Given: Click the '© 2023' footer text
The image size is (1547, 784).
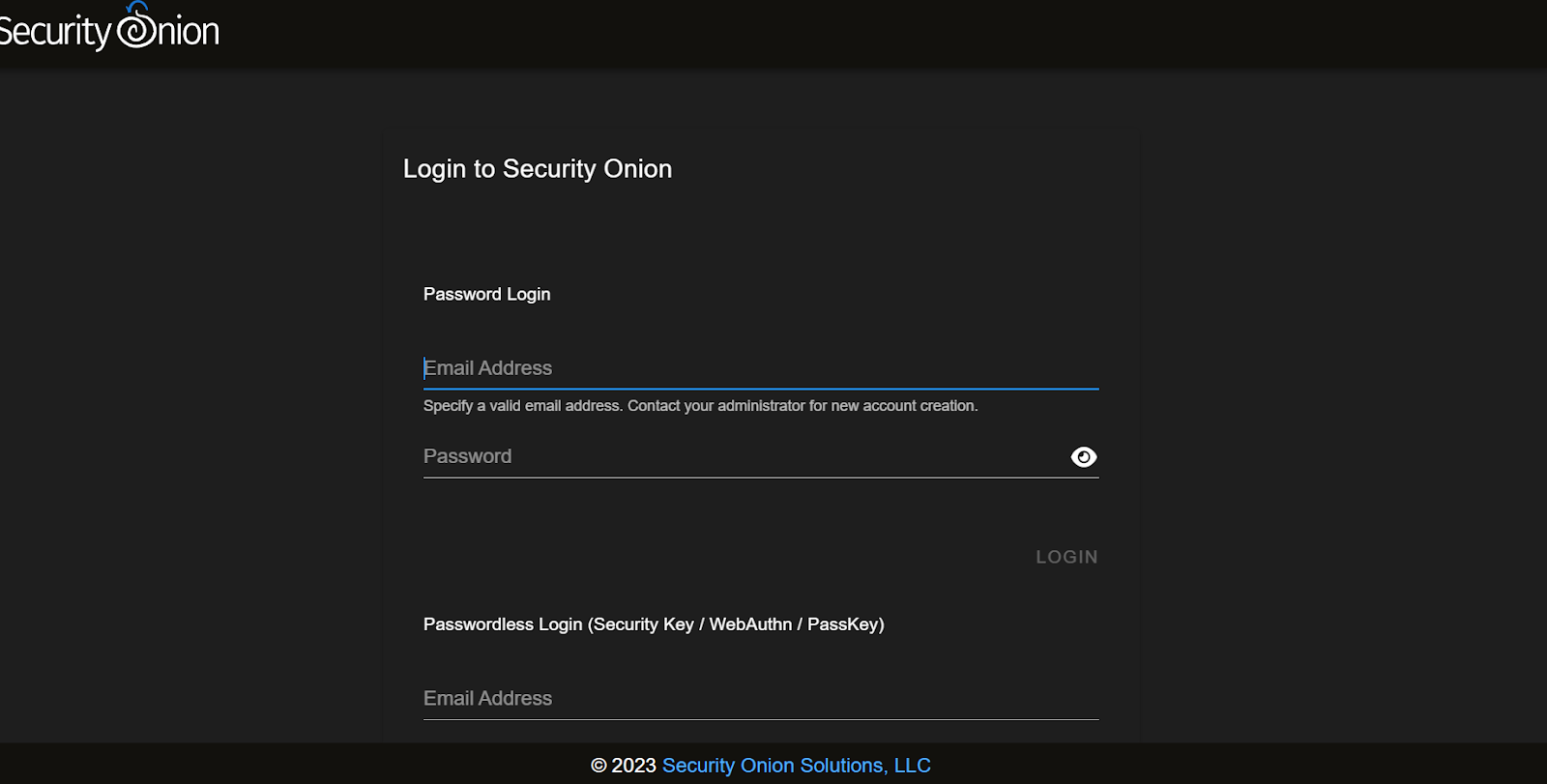Looking at the screenshot, I should (624, 766).
